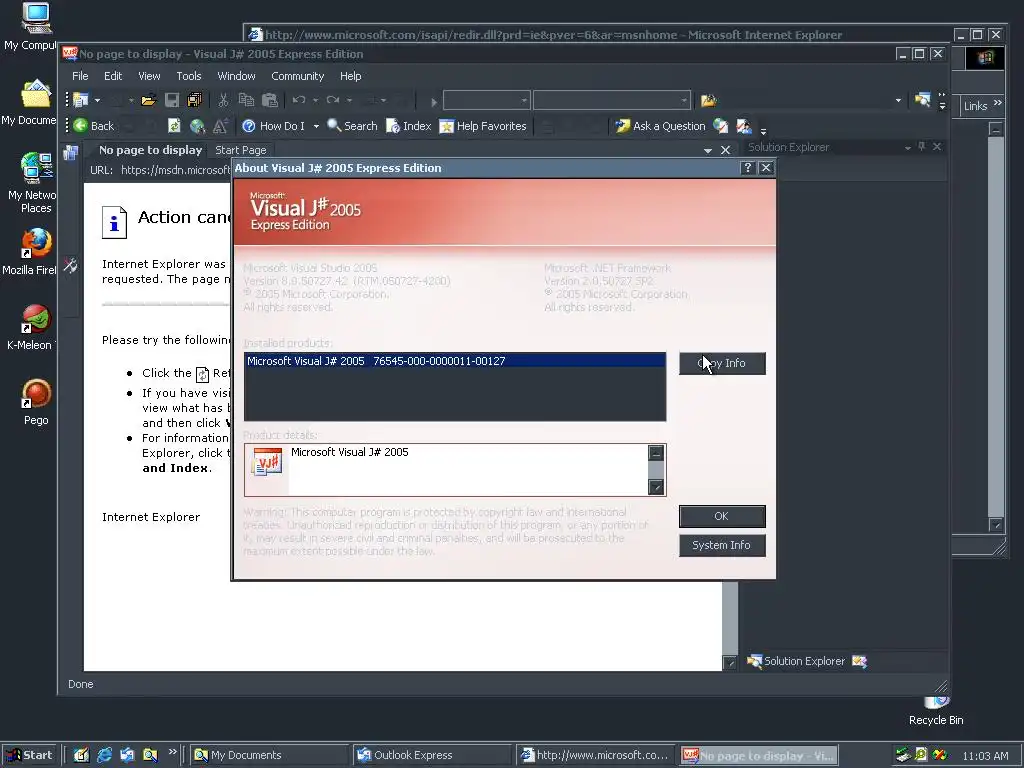The width and height of the screenshot is (1024, 768).
Task: Click the font size icon
Action: [x=220, y=126]
